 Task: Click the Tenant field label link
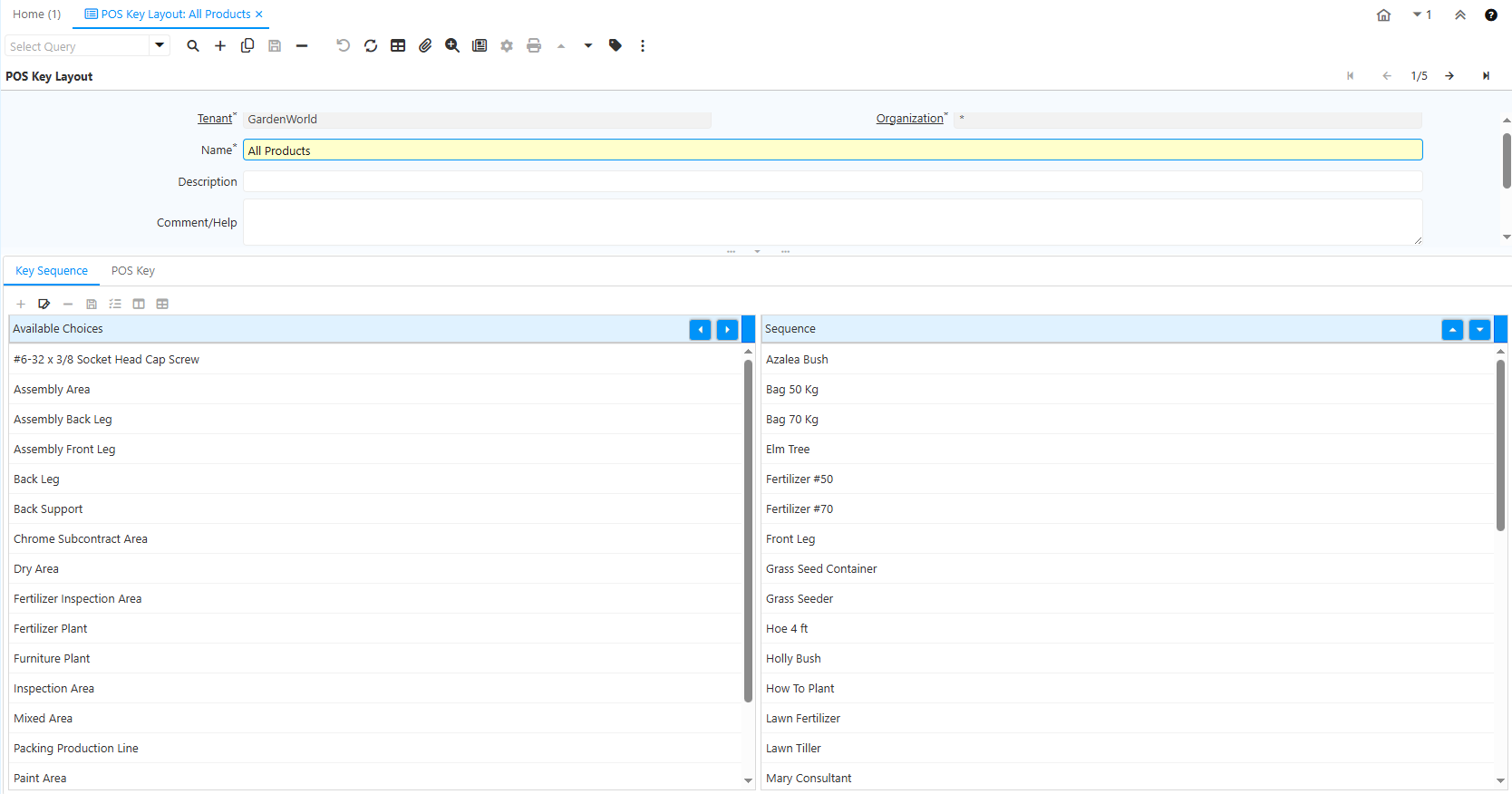click(x=215, y=119)
